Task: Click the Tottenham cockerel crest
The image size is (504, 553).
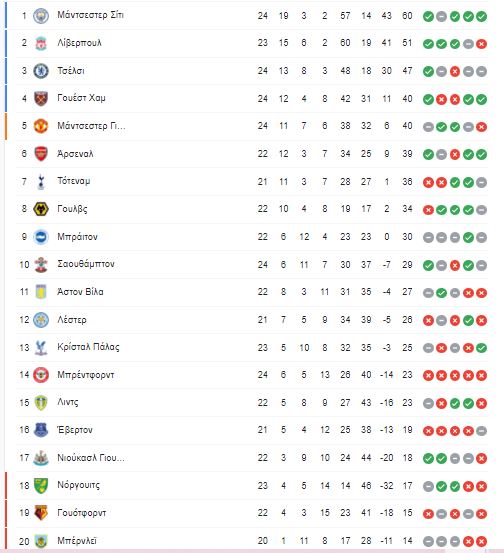Action: pyautogui.click(x=41, y=181)
